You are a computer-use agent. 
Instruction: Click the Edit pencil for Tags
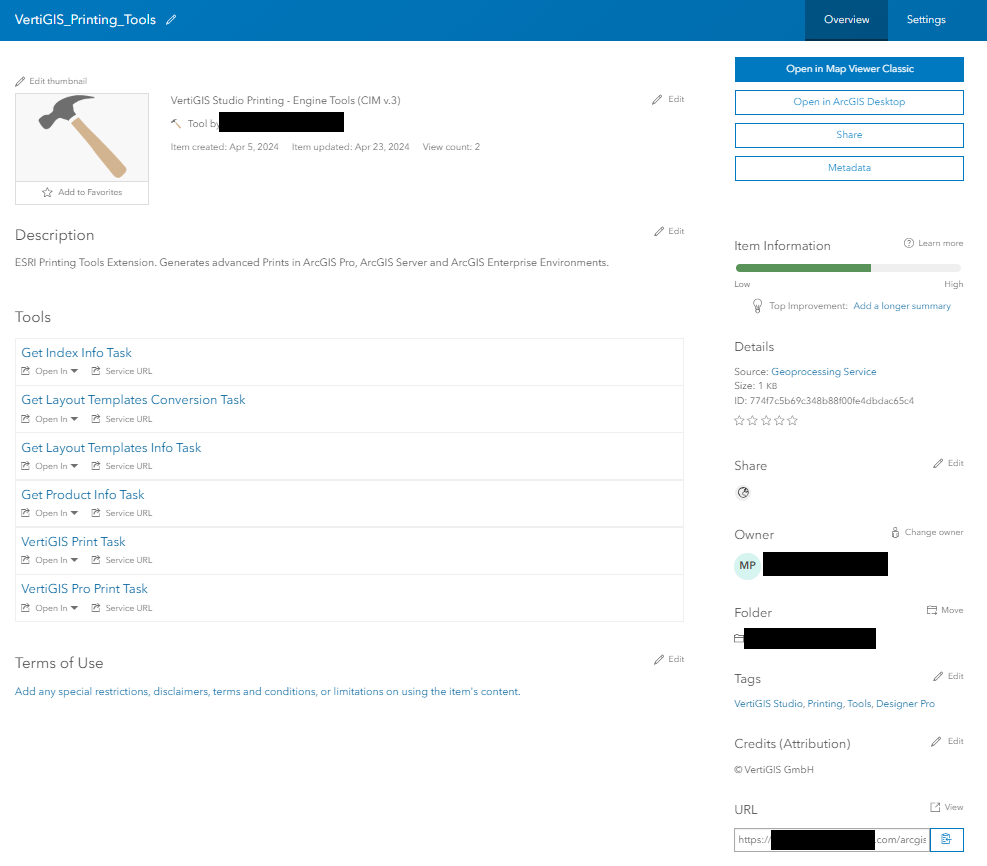938,676
